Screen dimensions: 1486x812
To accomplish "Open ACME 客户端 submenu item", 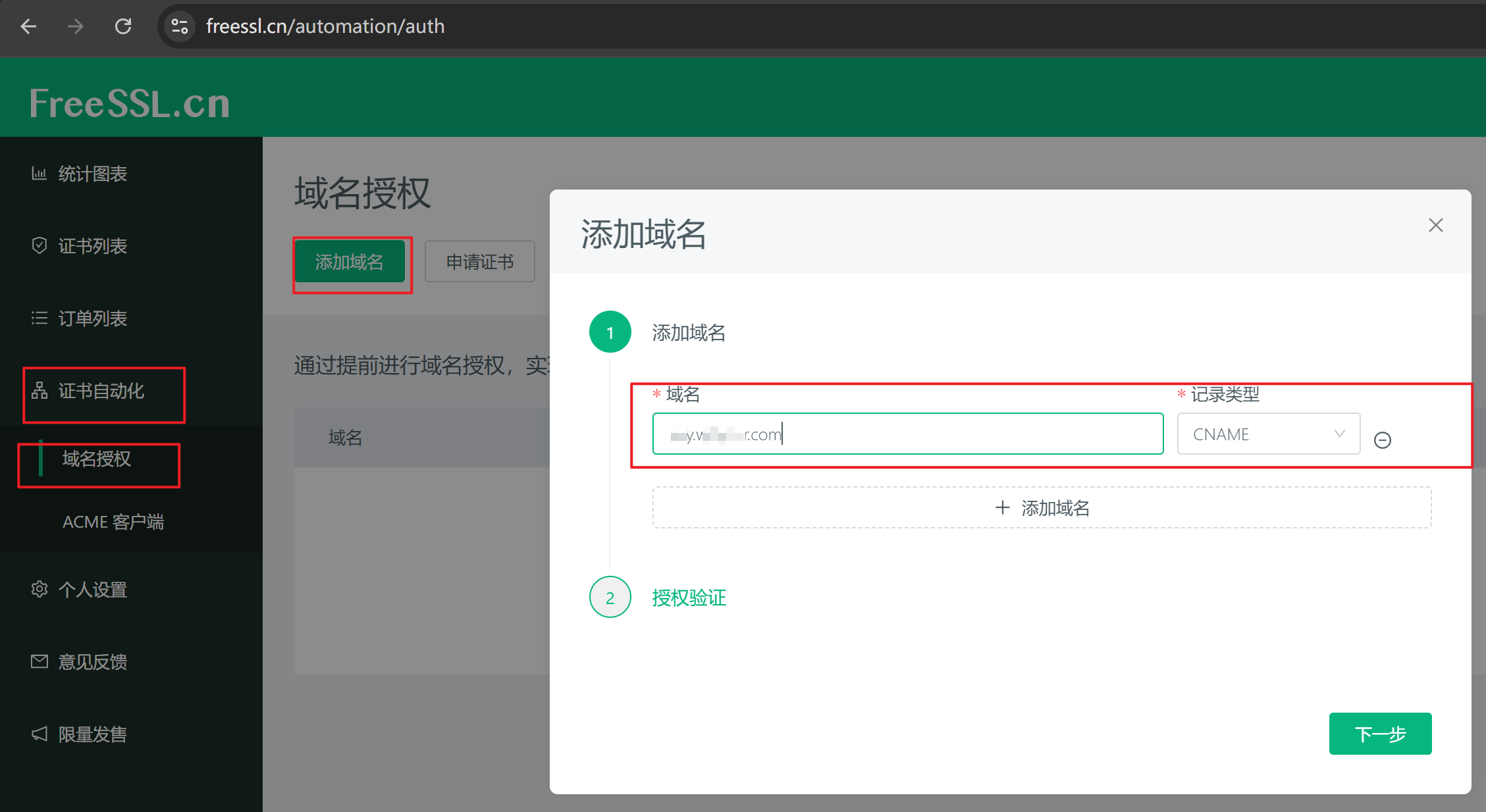I will [113, 522].
